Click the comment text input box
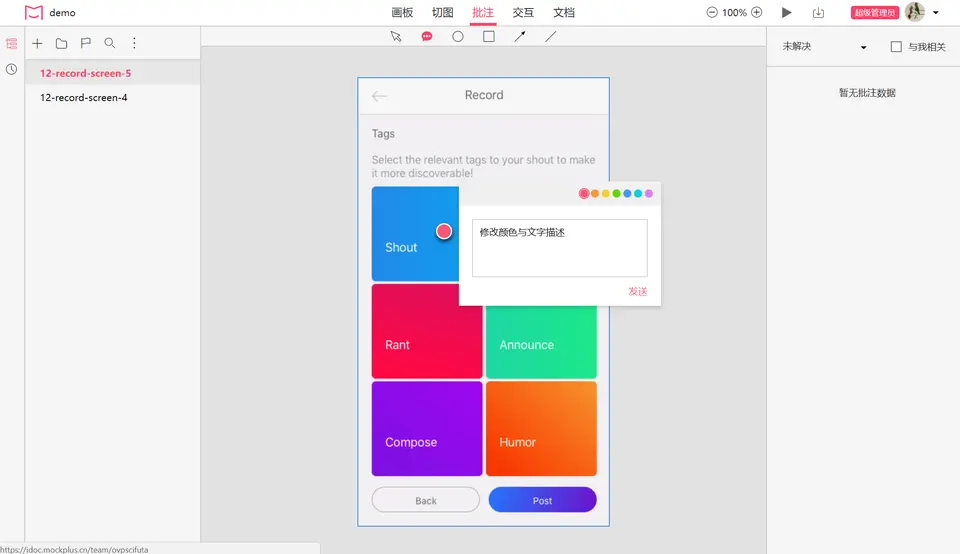960x554 pixels. [x=560, y=248]
